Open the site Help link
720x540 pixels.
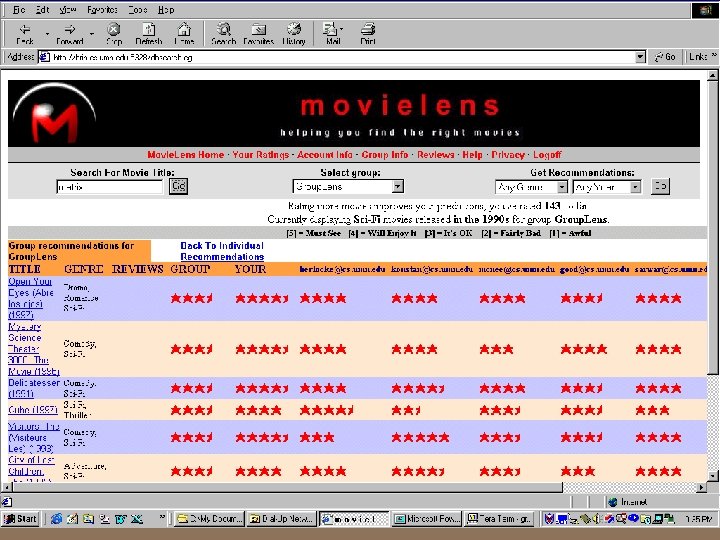(x=472, y=155)
